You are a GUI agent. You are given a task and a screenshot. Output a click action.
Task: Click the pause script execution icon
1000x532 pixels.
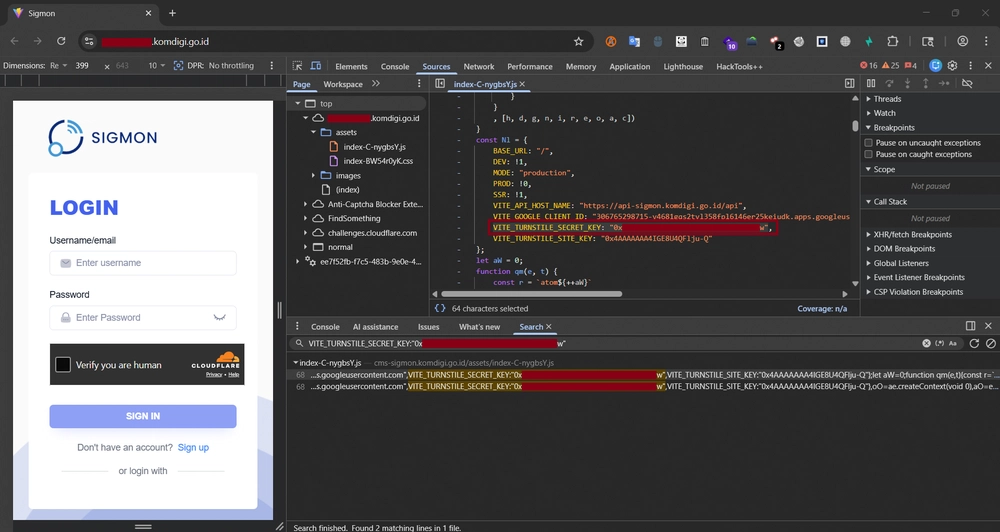point(871,84)
